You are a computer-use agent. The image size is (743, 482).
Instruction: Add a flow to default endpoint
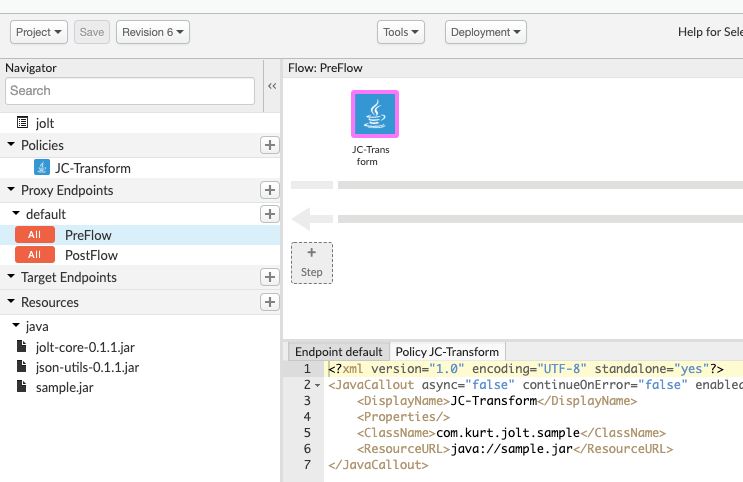point(270,214)
